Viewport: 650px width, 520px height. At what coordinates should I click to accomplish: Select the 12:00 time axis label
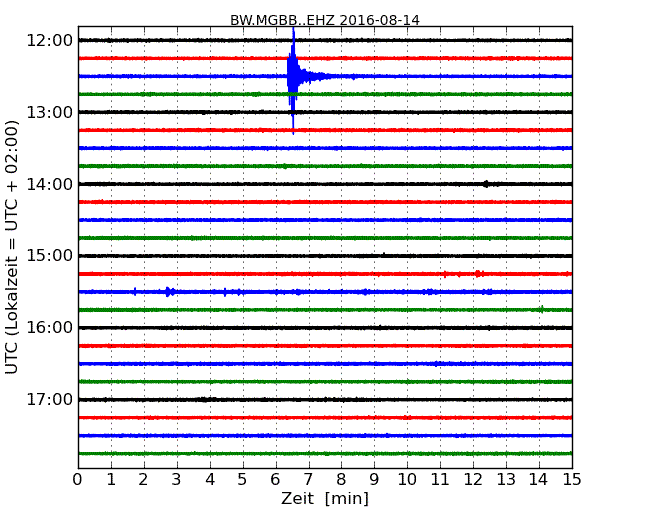tap(49, 41)
